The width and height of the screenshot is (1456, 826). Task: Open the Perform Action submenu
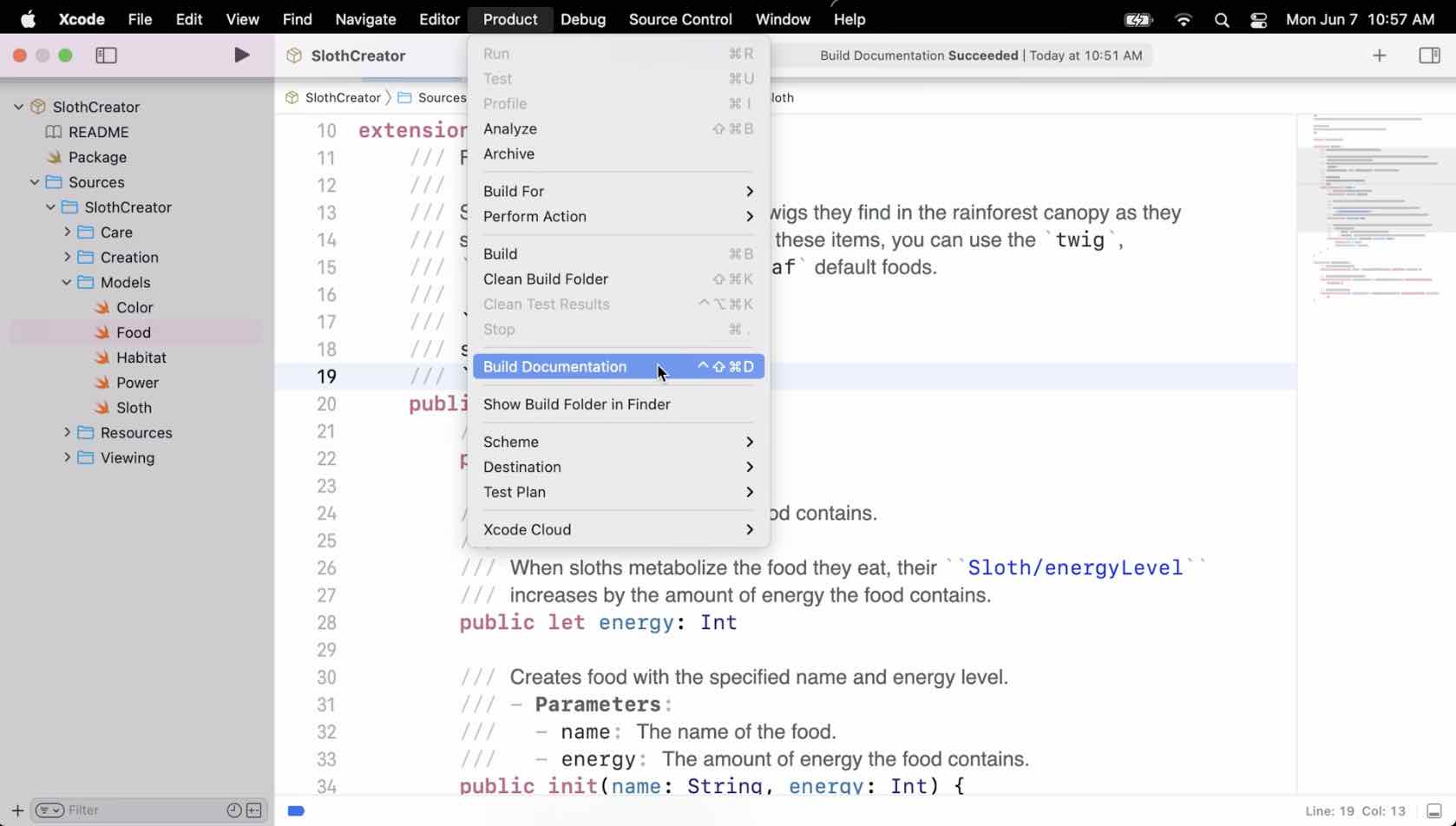[x=618, y=216]
